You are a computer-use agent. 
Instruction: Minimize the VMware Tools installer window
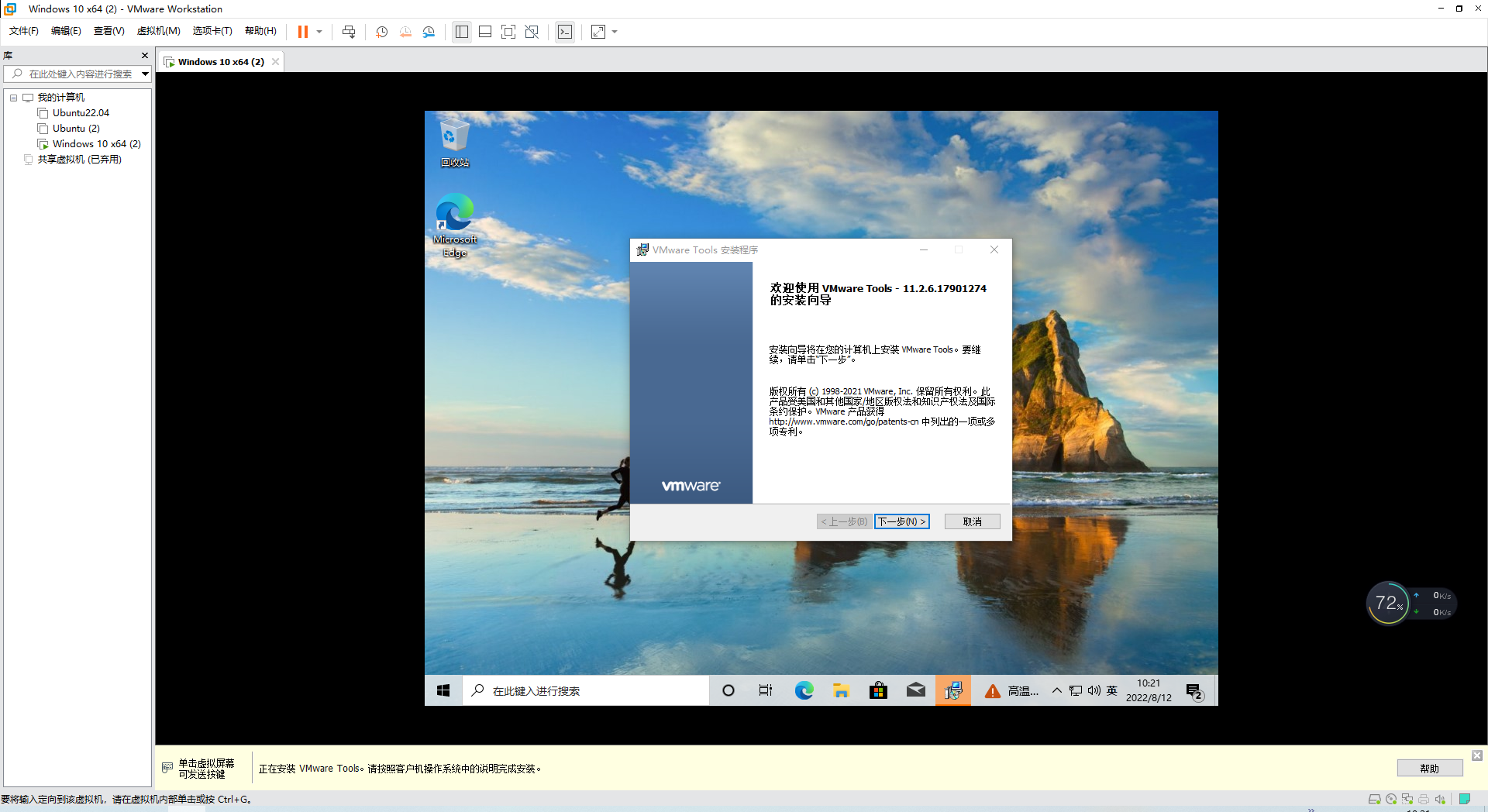point(924,249)
